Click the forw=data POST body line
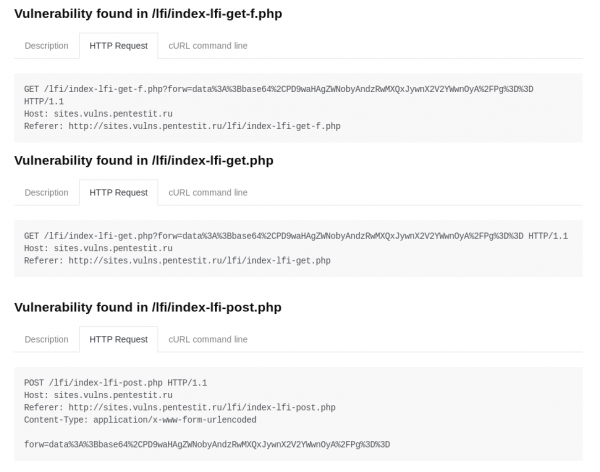 point(206,444)
